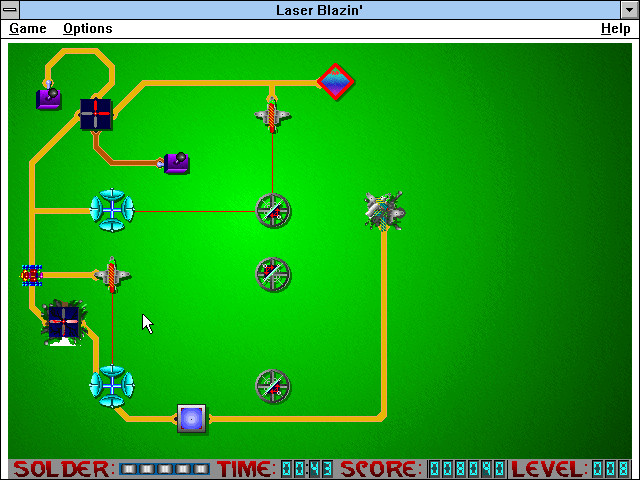This screenshot has height=480, width=640.
Task: Click the LEVEL counter display
Action: coord(611,469)
